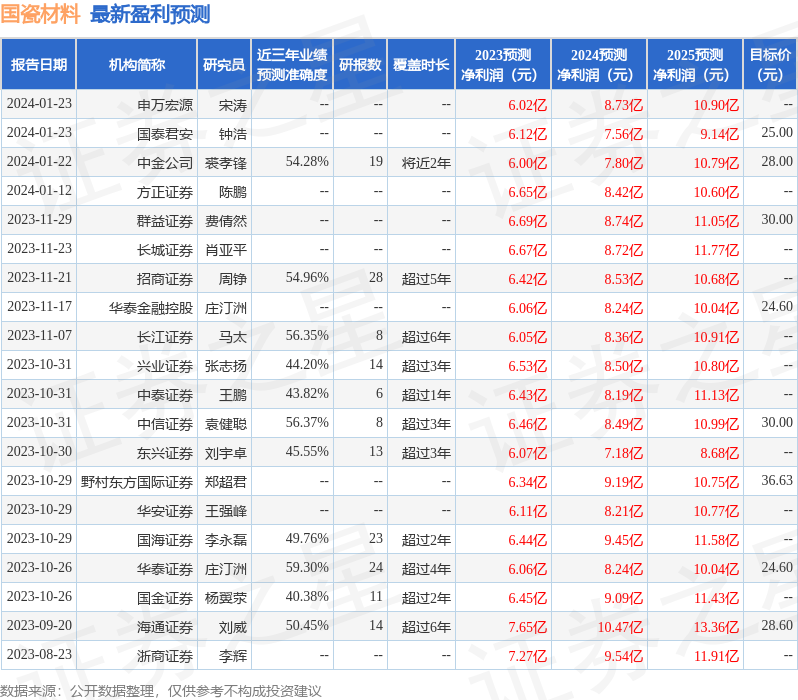The image size is (798, 700).
Task: Click the 7.65亿 profit forecast
Action: pos(527,627)
